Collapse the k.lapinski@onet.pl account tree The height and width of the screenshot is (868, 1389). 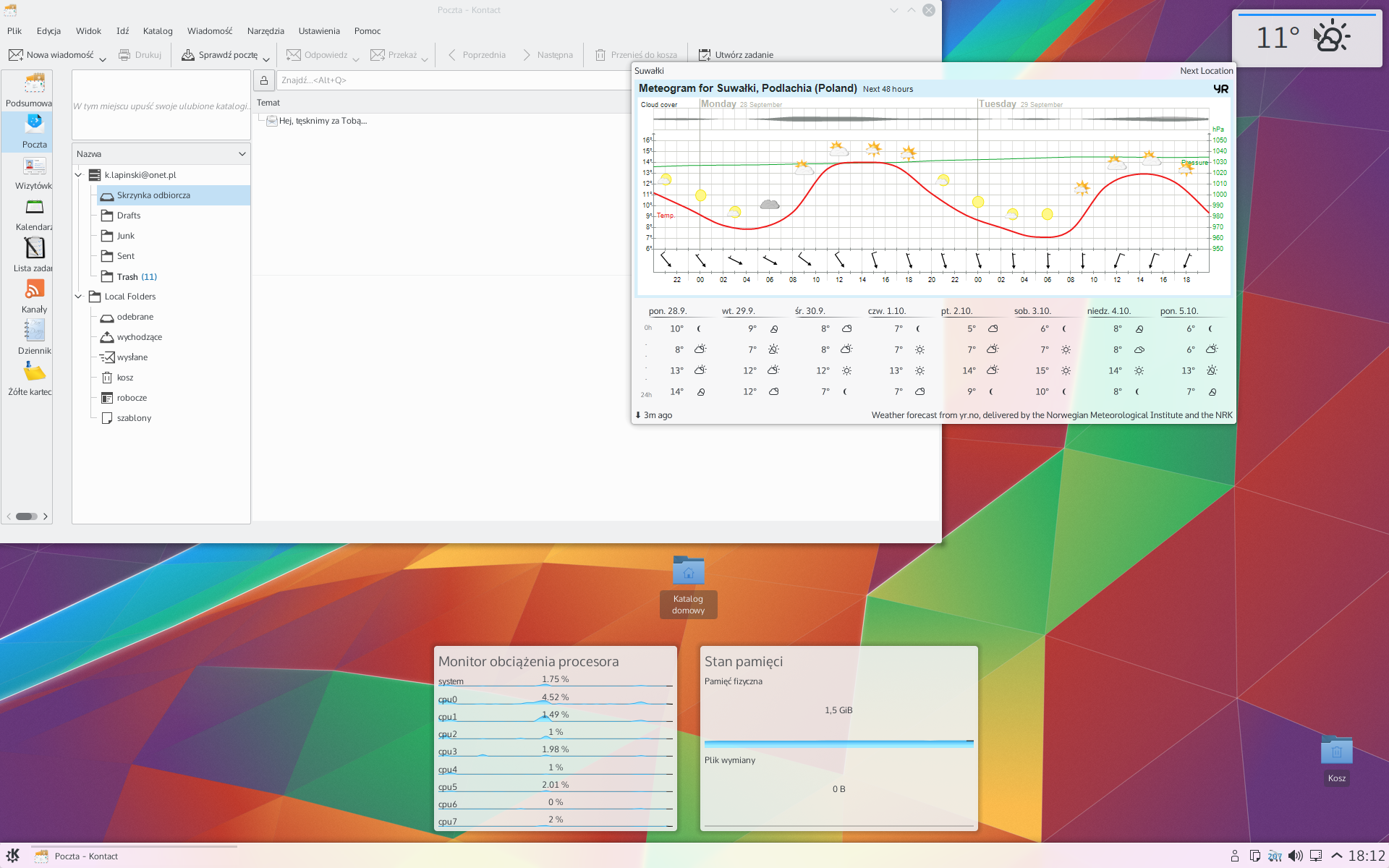click(79, 175)
